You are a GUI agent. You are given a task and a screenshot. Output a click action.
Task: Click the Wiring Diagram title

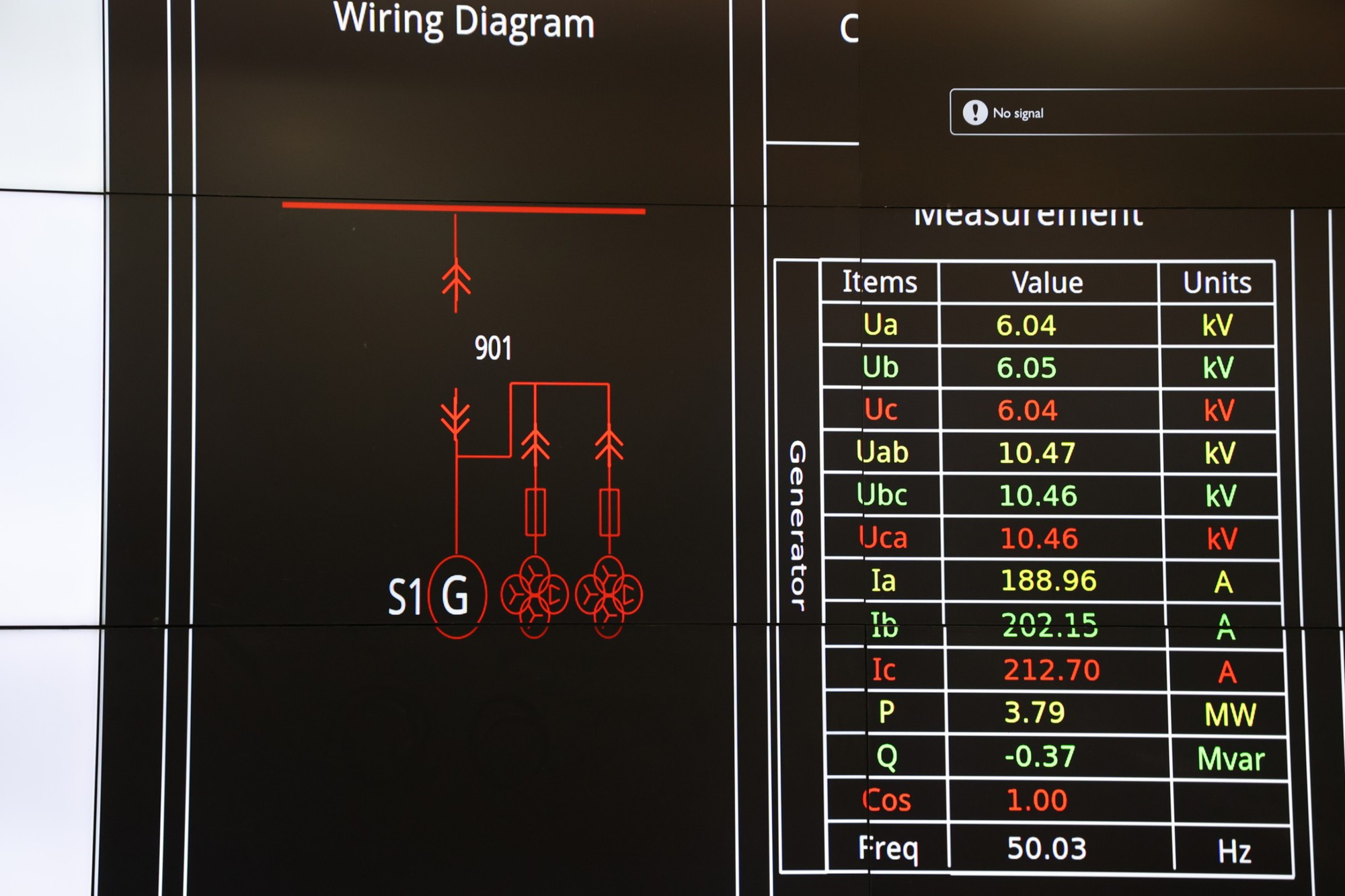click(x=464, y=22)
